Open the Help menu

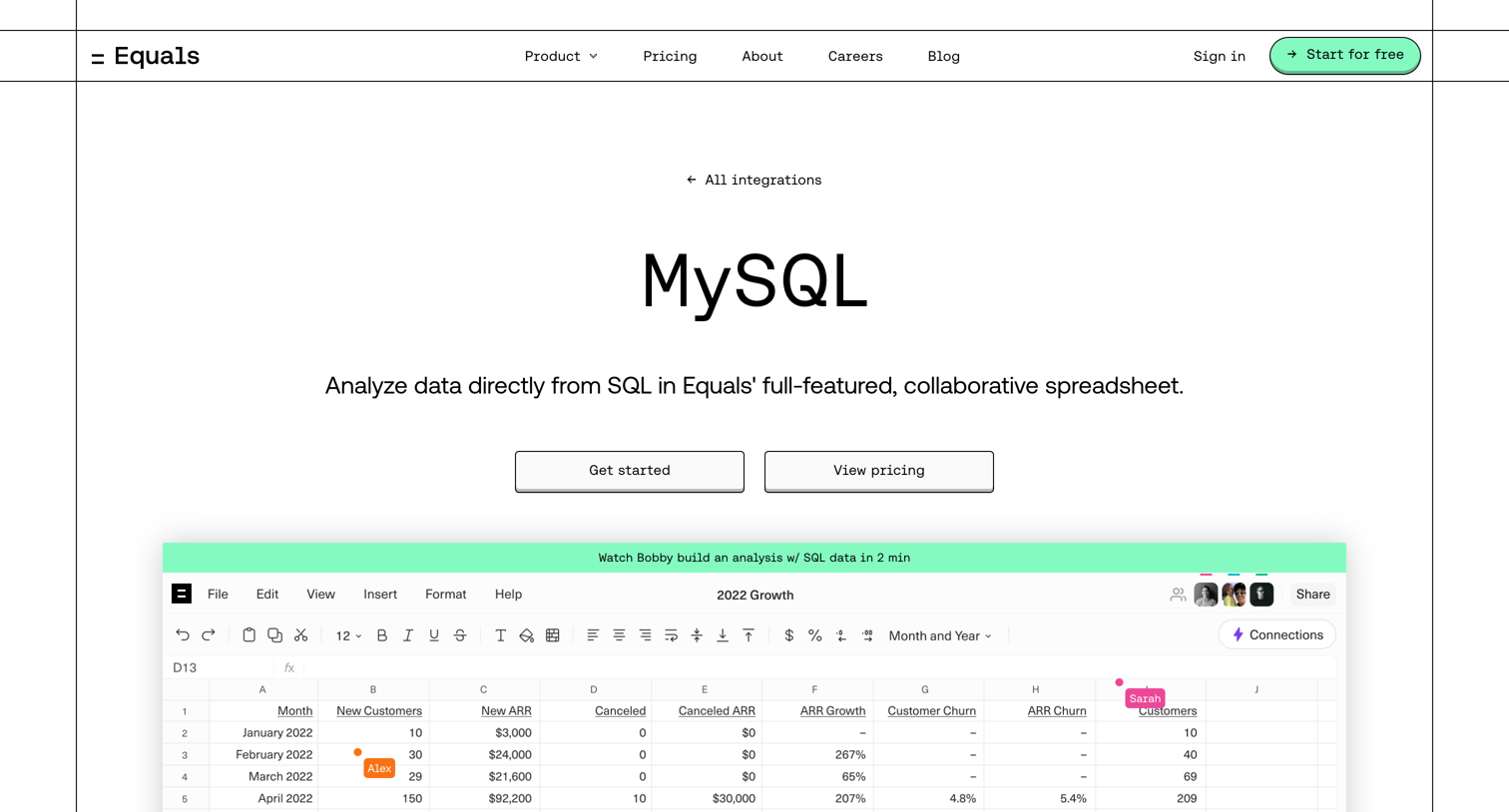[508, 595]
